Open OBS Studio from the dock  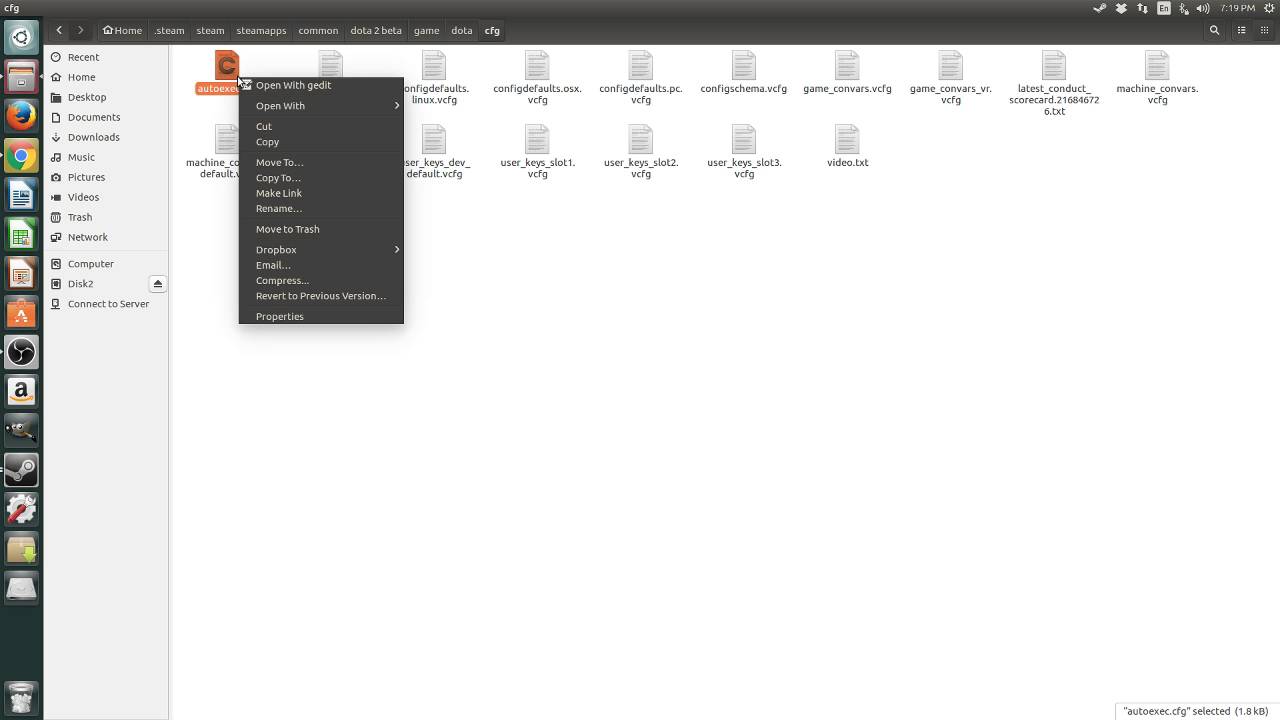21,352
